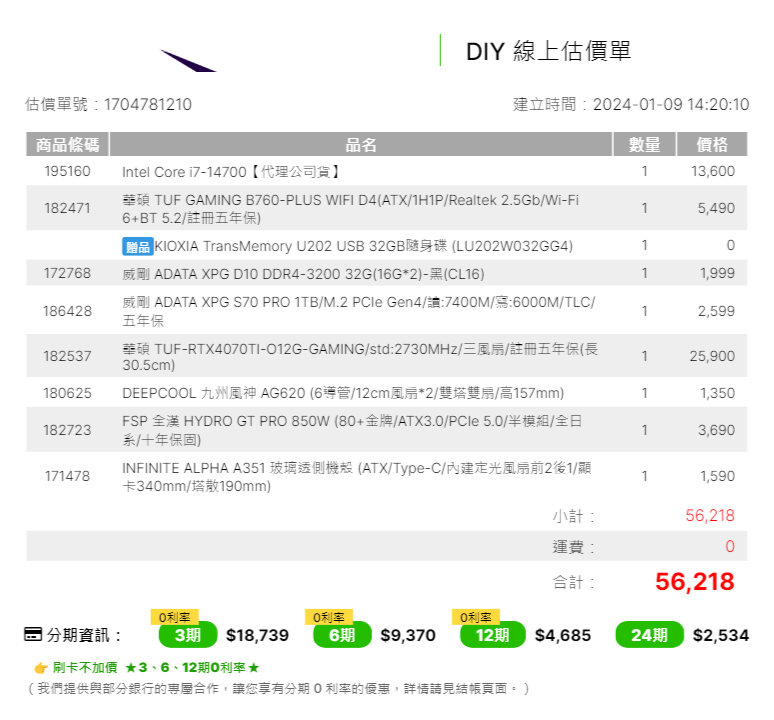Click the pointing hand icon before 刷卡不加價

point(40,668)
